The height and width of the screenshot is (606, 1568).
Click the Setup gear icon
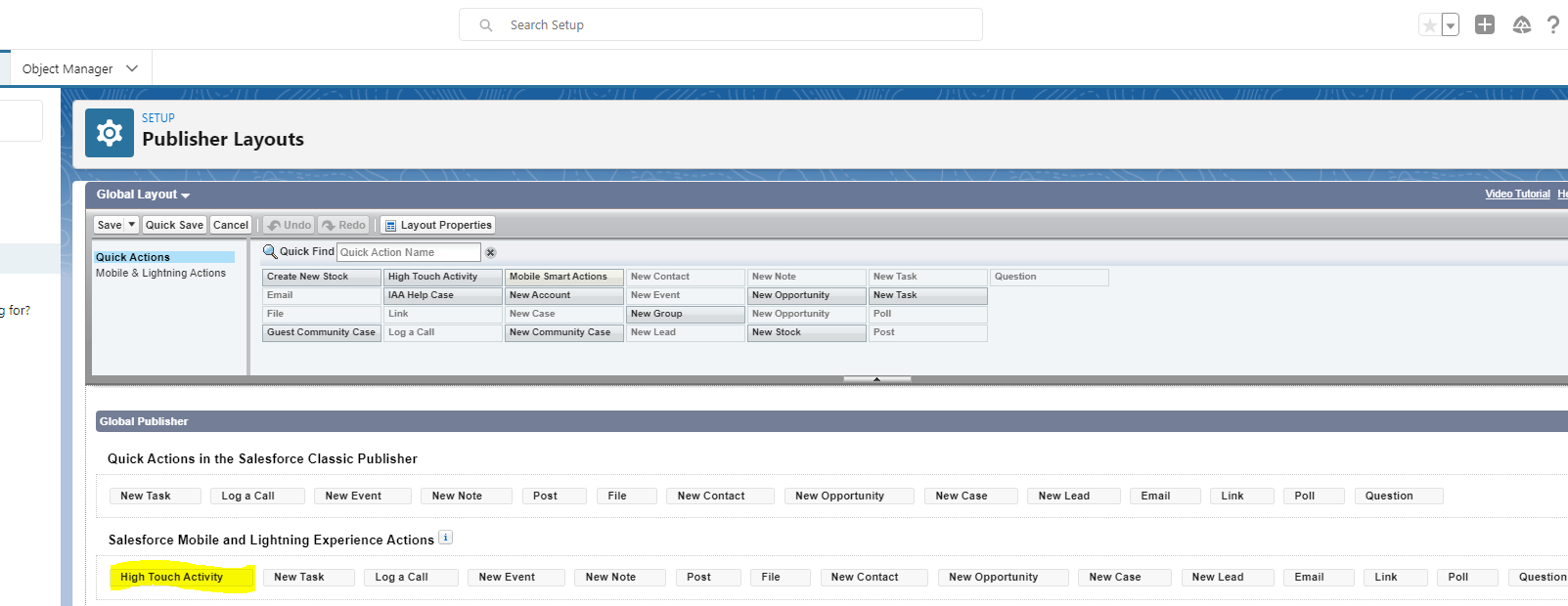click(110, 133)
